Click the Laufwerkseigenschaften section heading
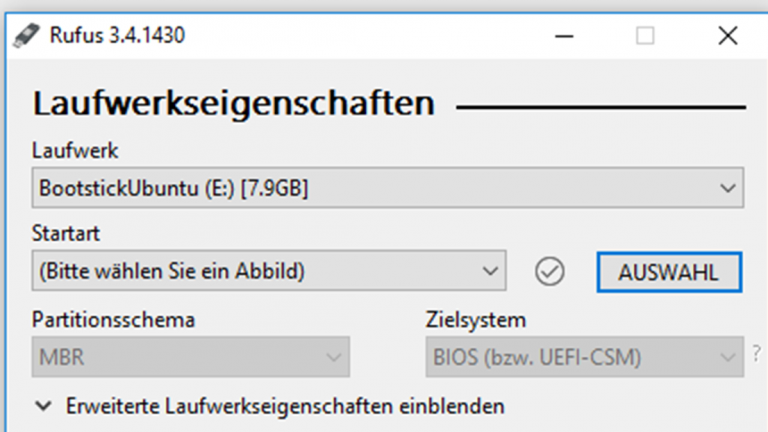768x432 pixels. (234, 104)
